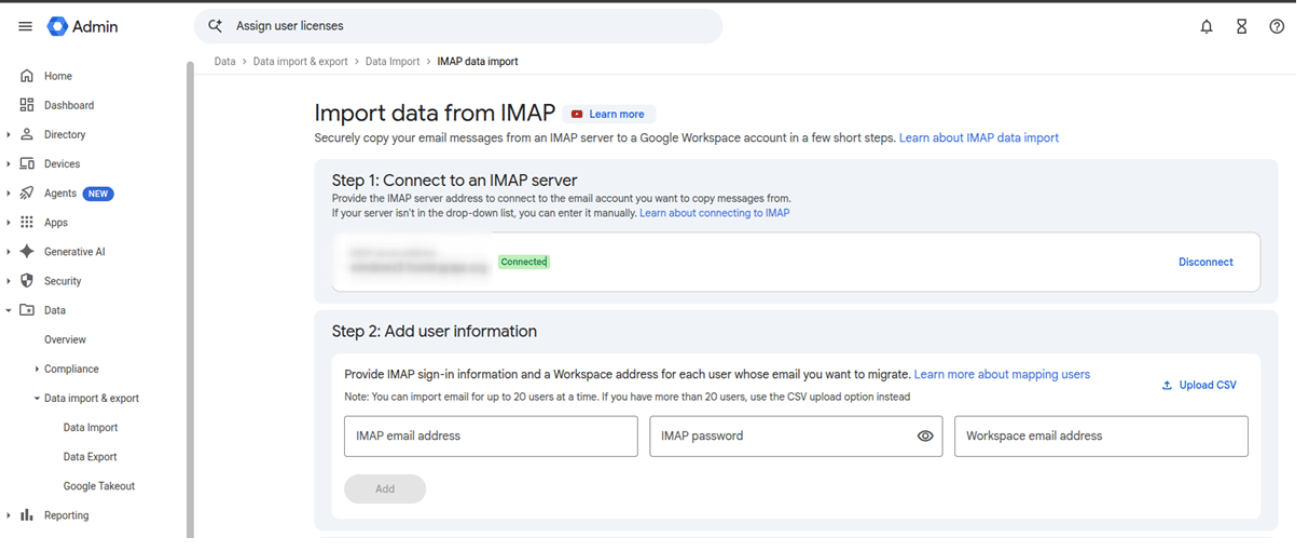
Task: Click the Upload CSV button
Action: point(1198,385)
